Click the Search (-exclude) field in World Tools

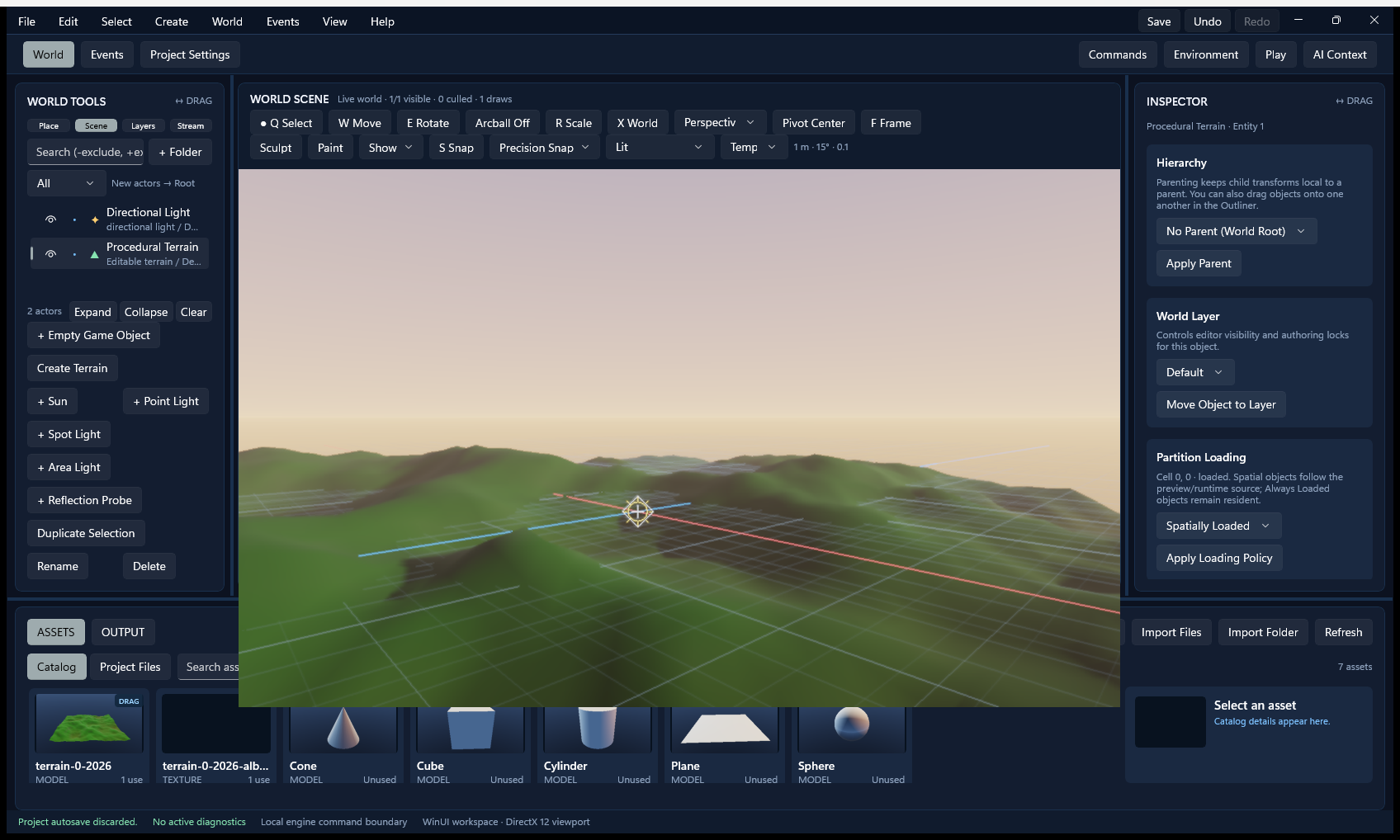[86, 152]
